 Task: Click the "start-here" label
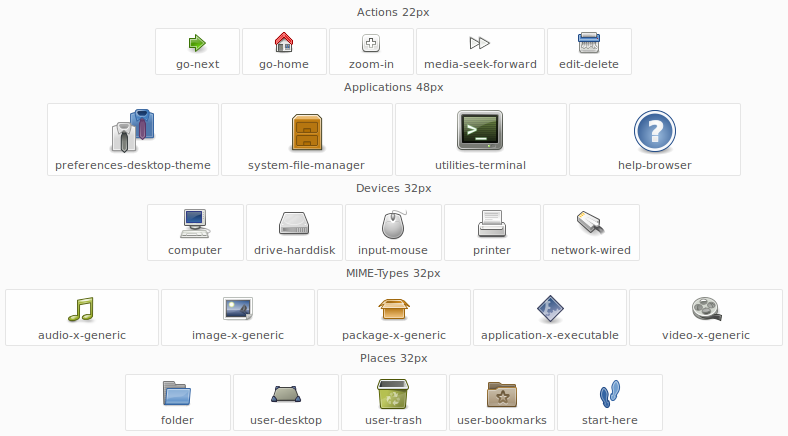[610, 420]
